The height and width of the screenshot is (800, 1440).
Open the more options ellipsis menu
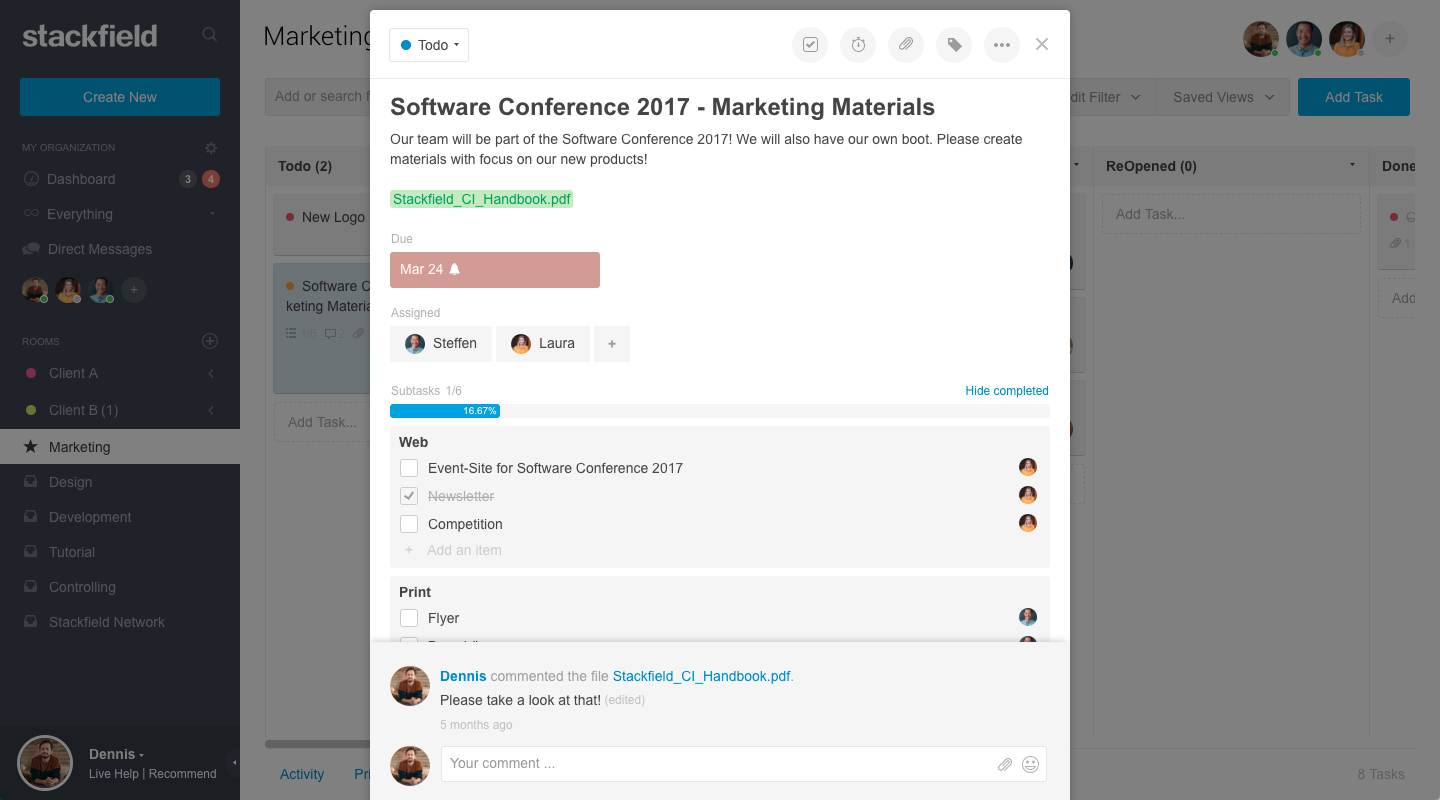(x=1002, y=45)
